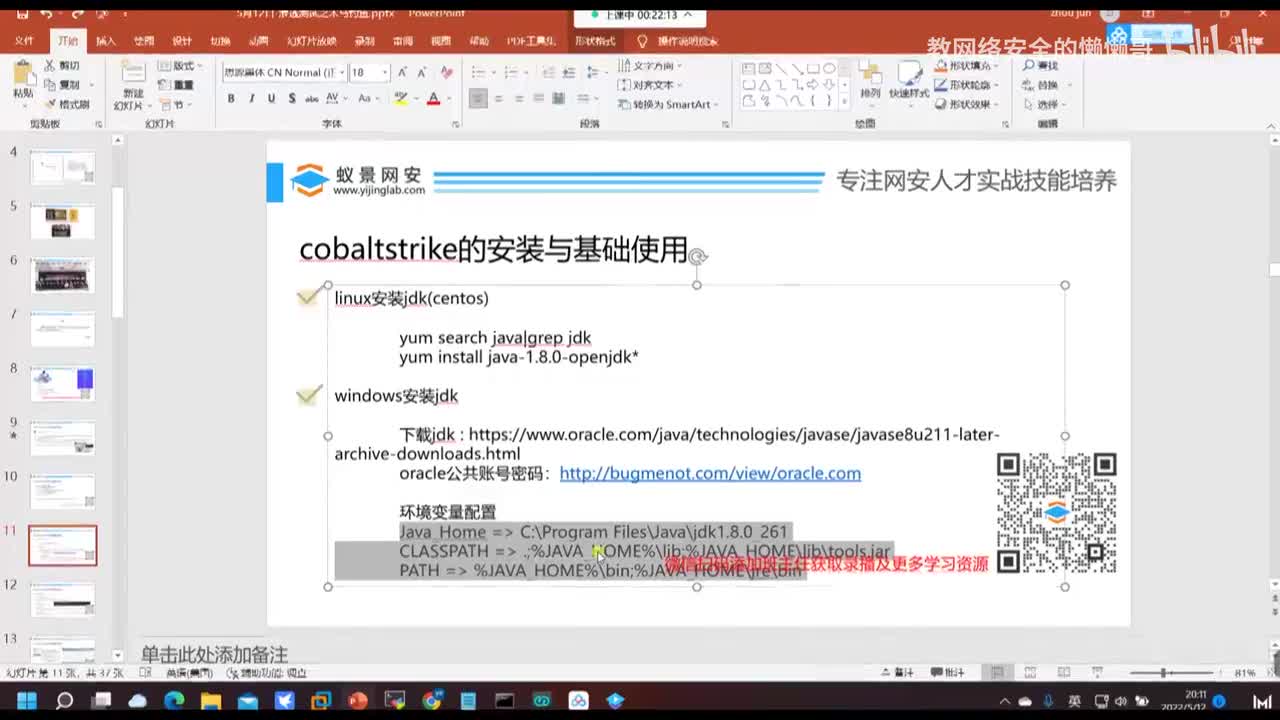Toggle Italic formatting
This screenshot has height=720, width=1280.
[251, 98]
